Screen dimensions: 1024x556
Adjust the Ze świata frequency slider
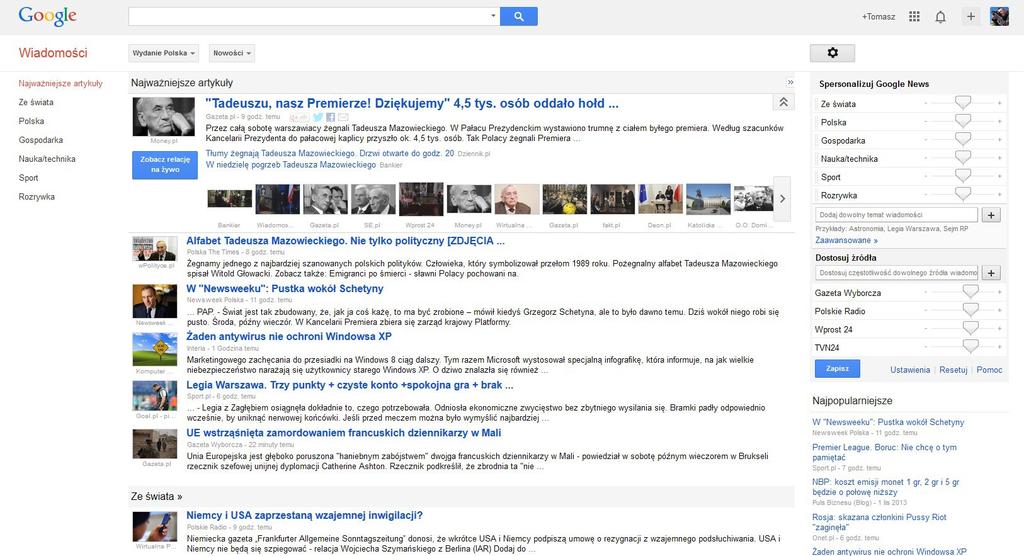[x=963, y=103]
